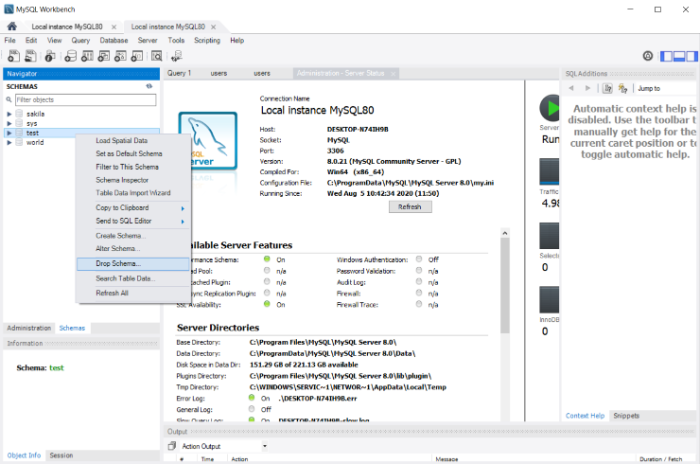Expand the world schema tree node
The width and height of the screenshot is (700, 464).
click(9, 142)
